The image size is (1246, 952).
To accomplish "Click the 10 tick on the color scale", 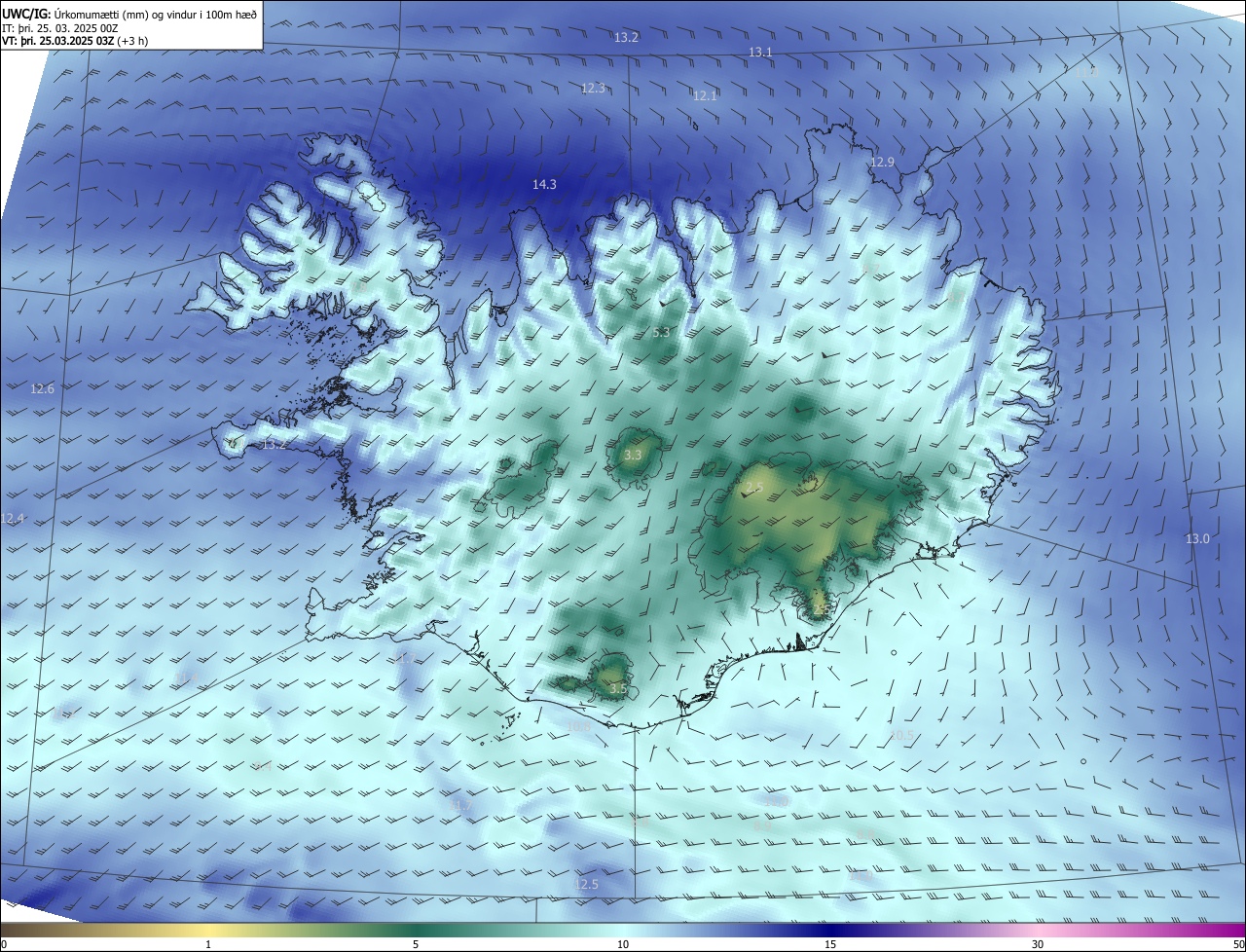I will click(623, 944).
